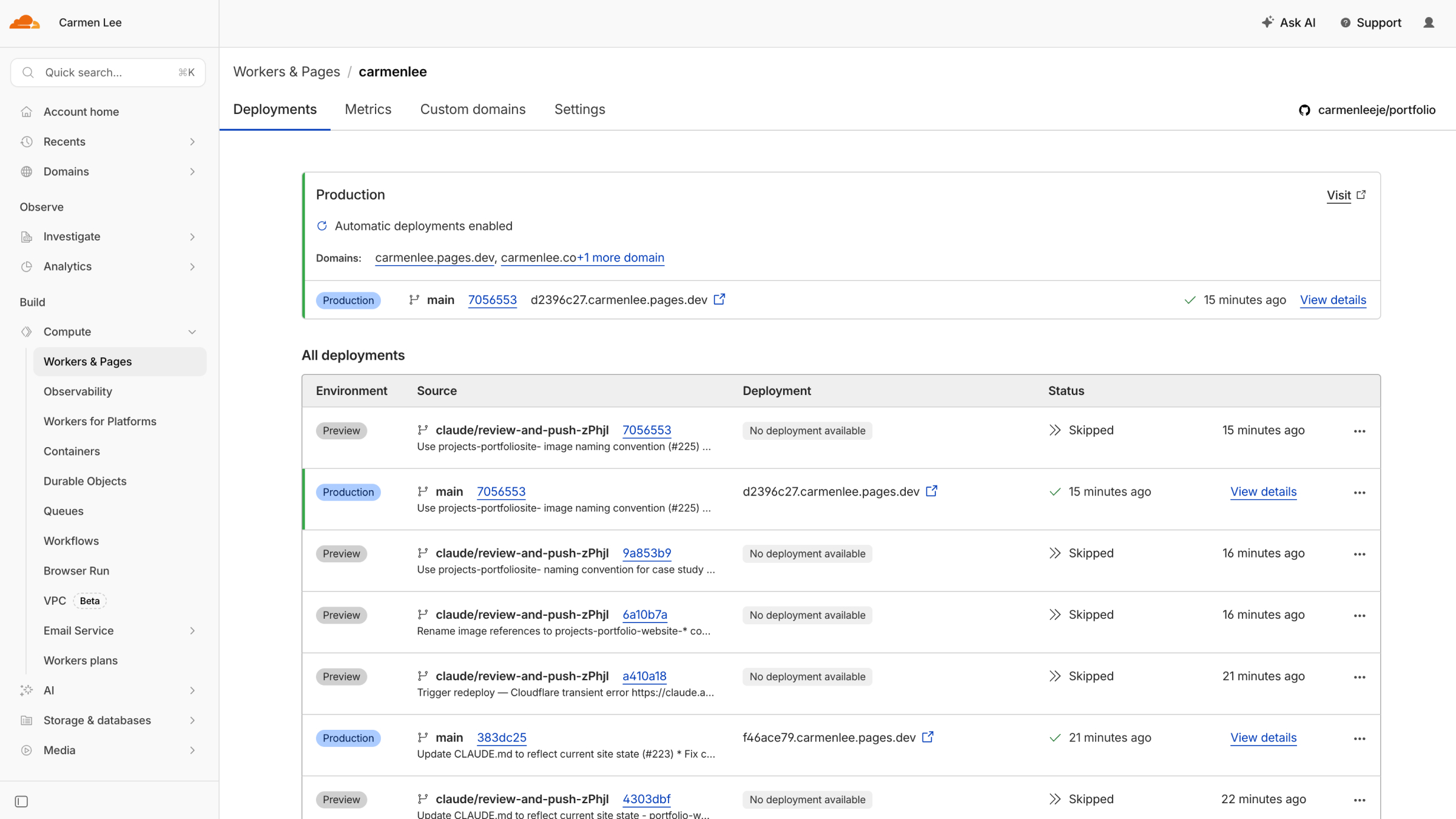Click the Storage & databases icon
Viewport: 1456px width, 819px height.
[26, 720]
